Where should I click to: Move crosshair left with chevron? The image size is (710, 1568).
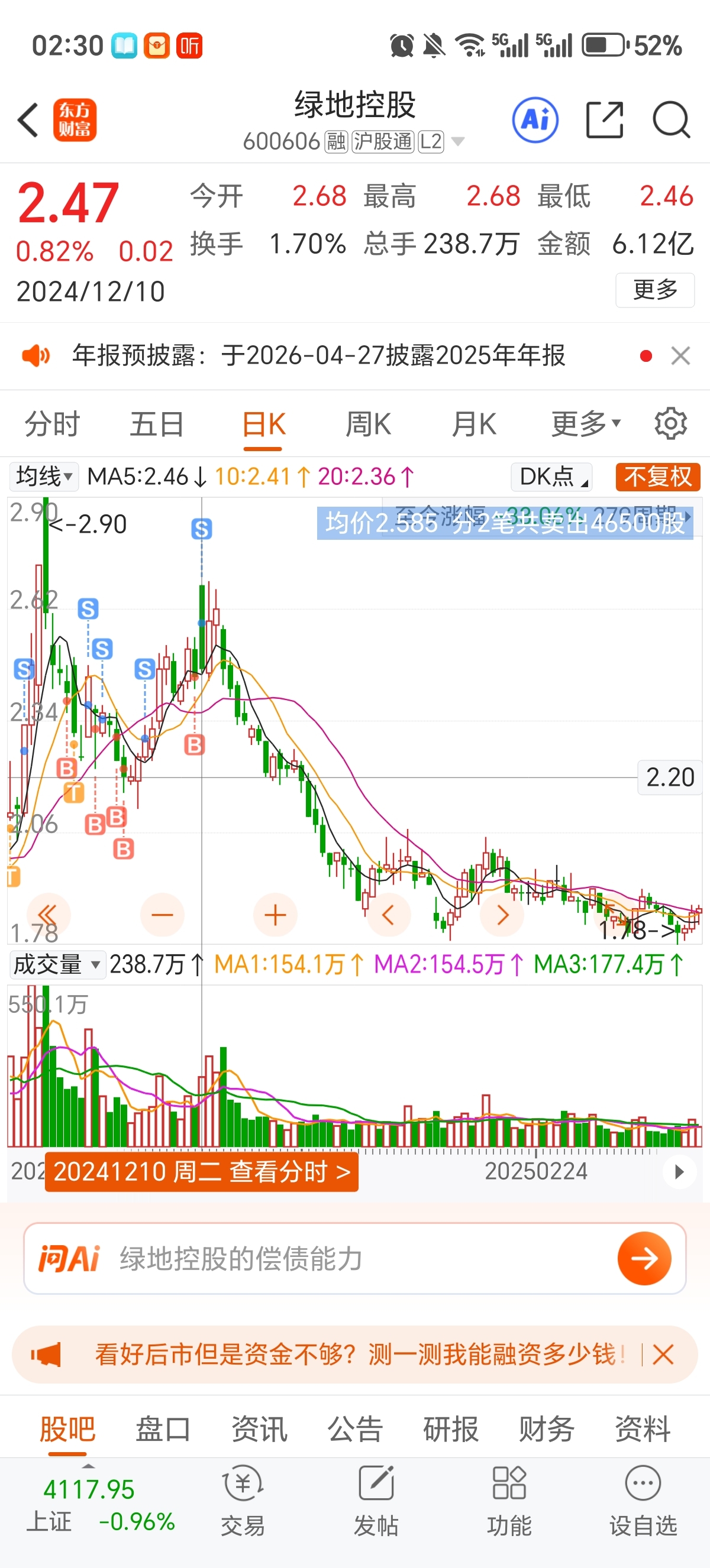pos(389,914)
